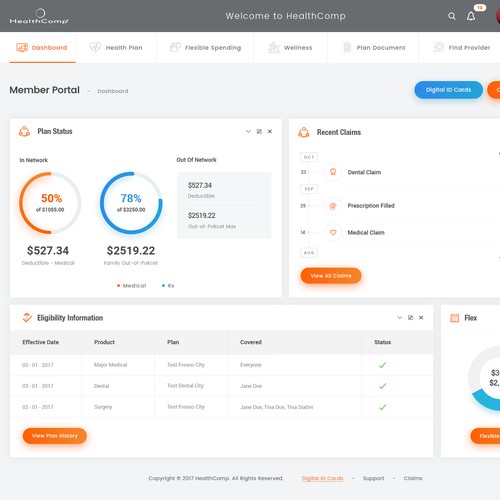Click the Medical Claim heart icon

[x=333, y=232]
